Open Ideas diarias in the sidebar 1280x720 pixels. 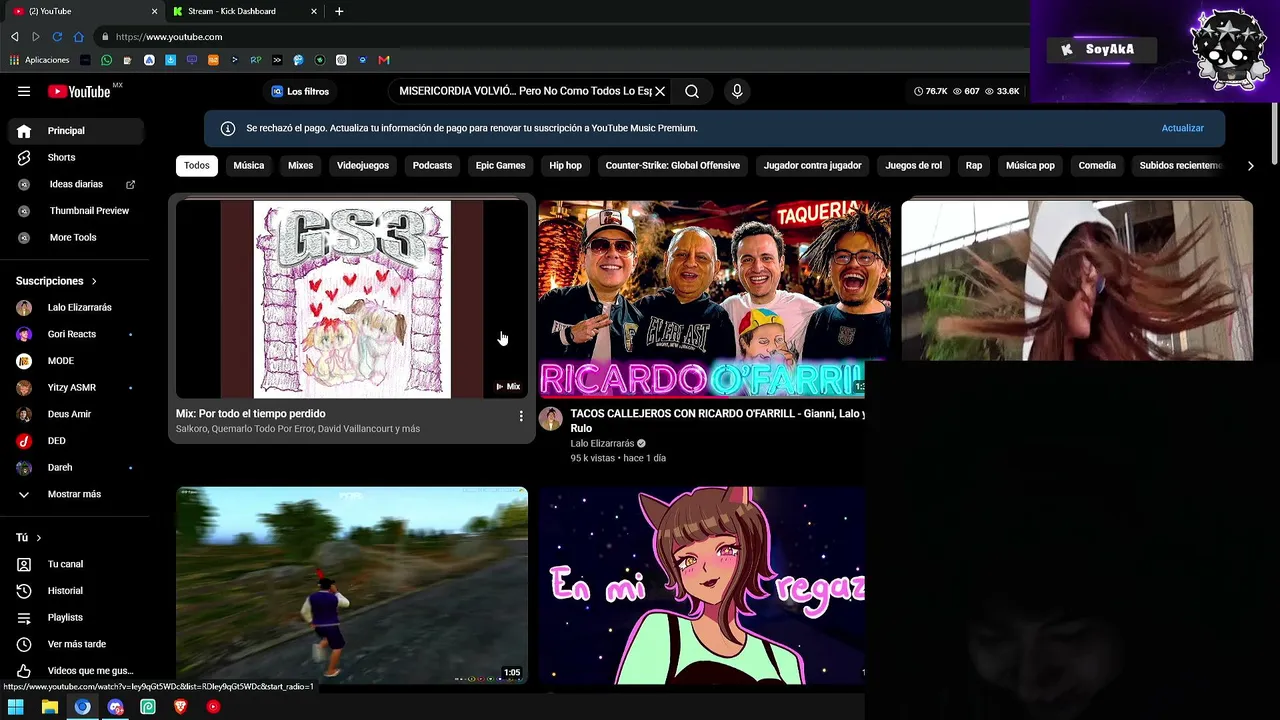[76, 184]
